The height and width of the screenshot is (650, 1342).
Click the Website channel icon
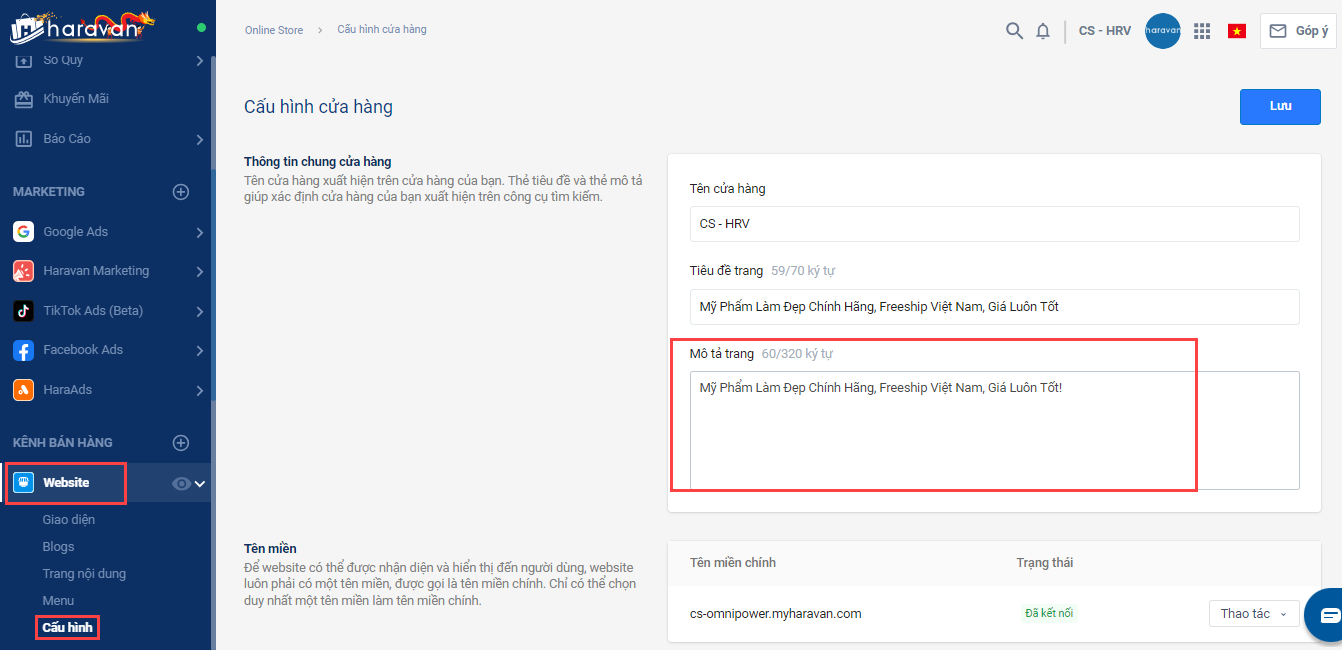pyautogui.click(x=23, y=483)
